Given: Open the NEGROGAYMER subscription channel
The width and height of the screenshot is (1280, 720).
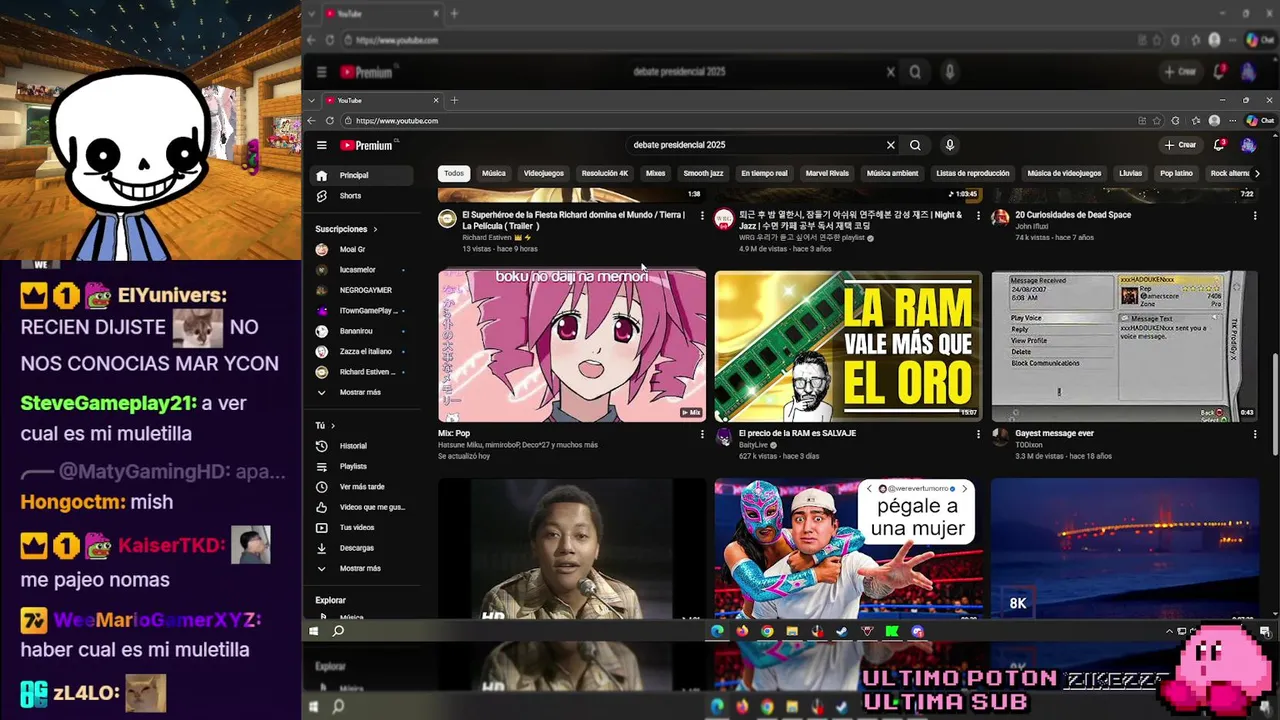Looking at the screenshot, I should click(364, 290).
